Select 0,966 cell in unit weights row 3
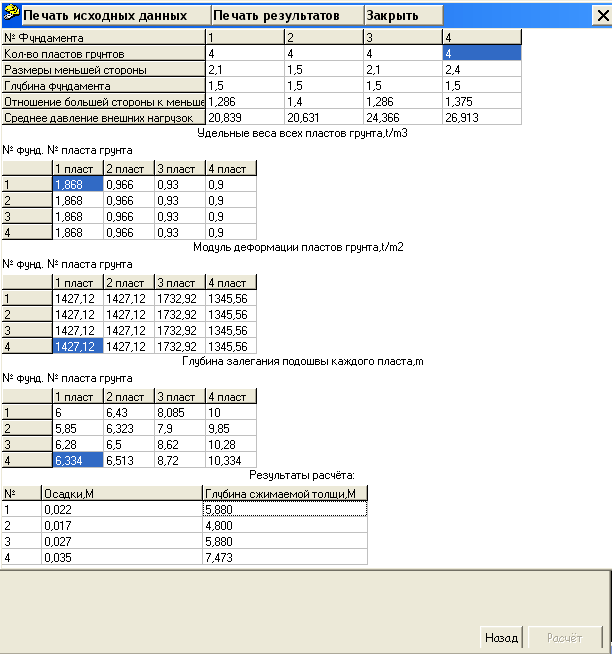Screen dimensions: 612x654 tap(129, 216)
